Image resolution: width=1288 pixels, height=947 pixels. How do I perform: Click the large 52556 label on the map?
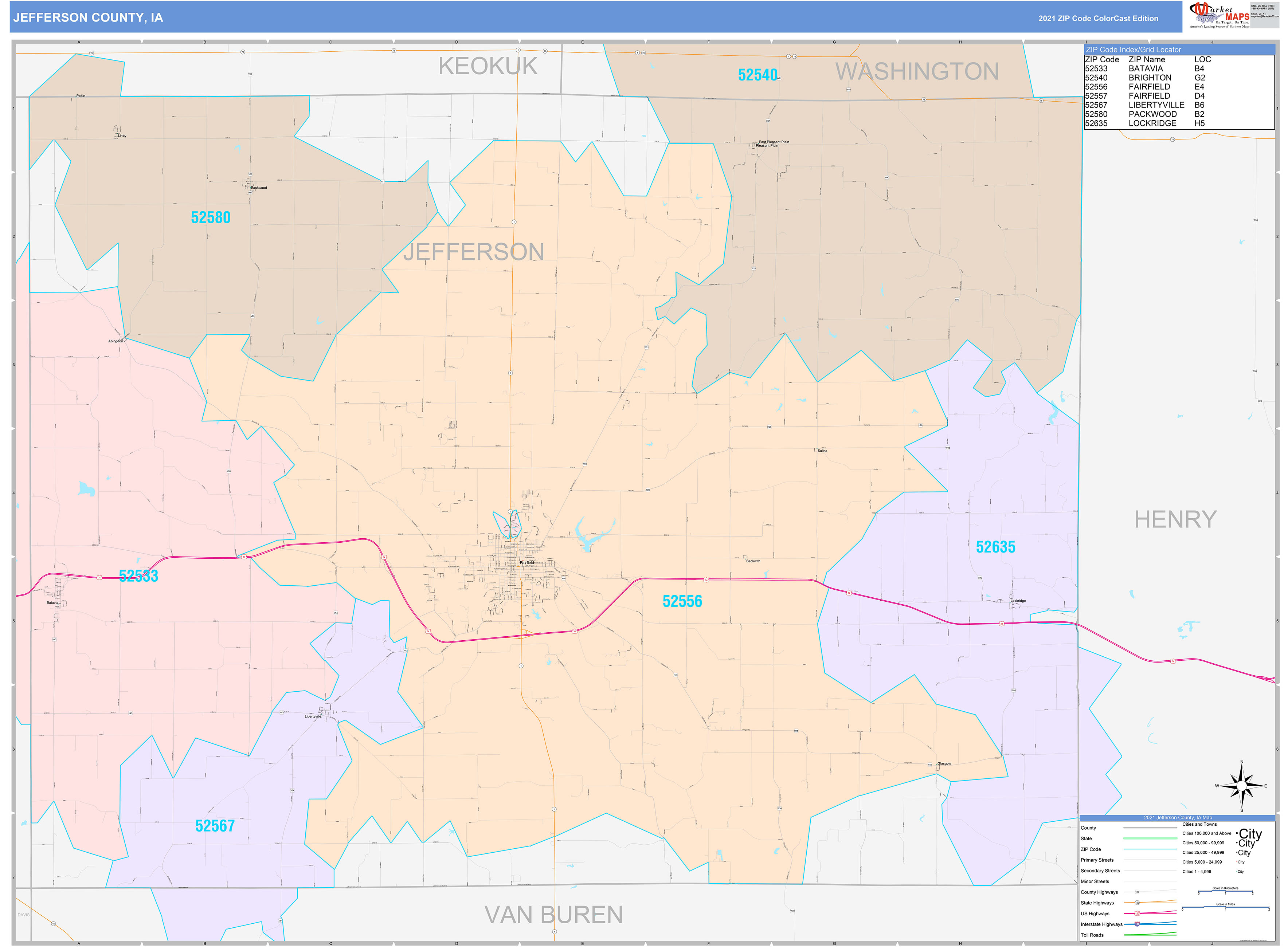682,601
